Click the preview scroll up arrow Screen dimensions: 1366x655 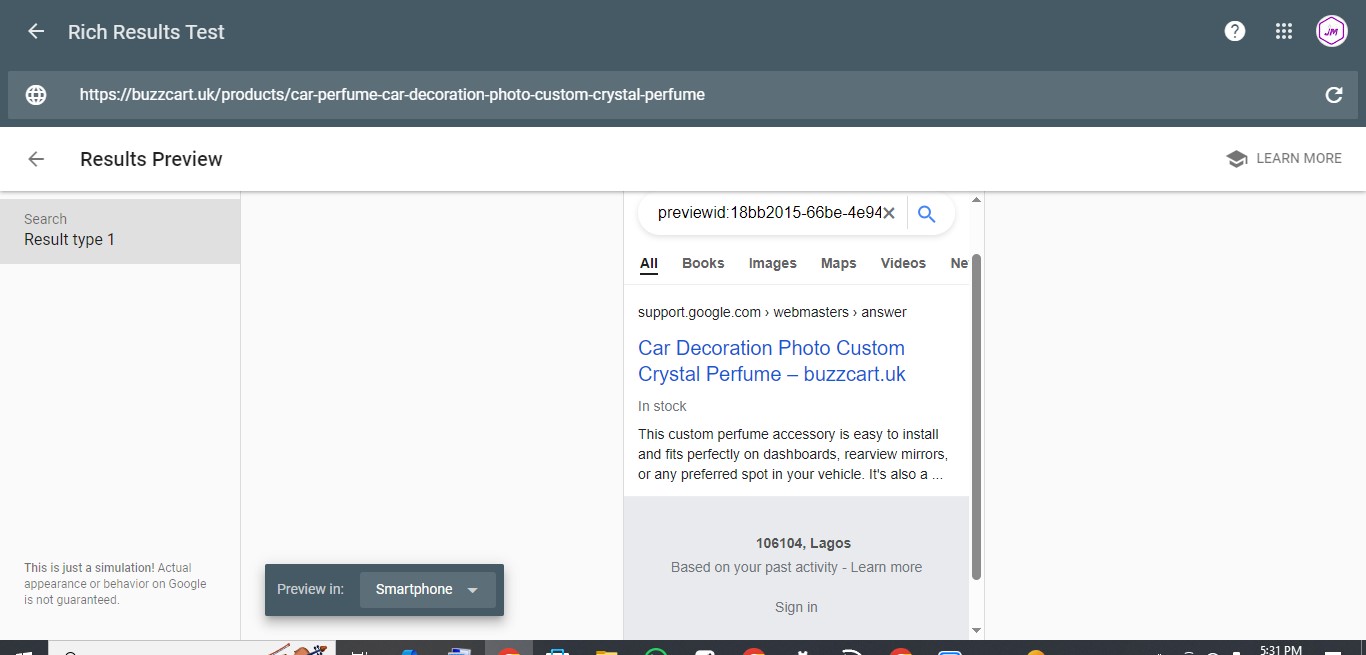pos(976,200)
